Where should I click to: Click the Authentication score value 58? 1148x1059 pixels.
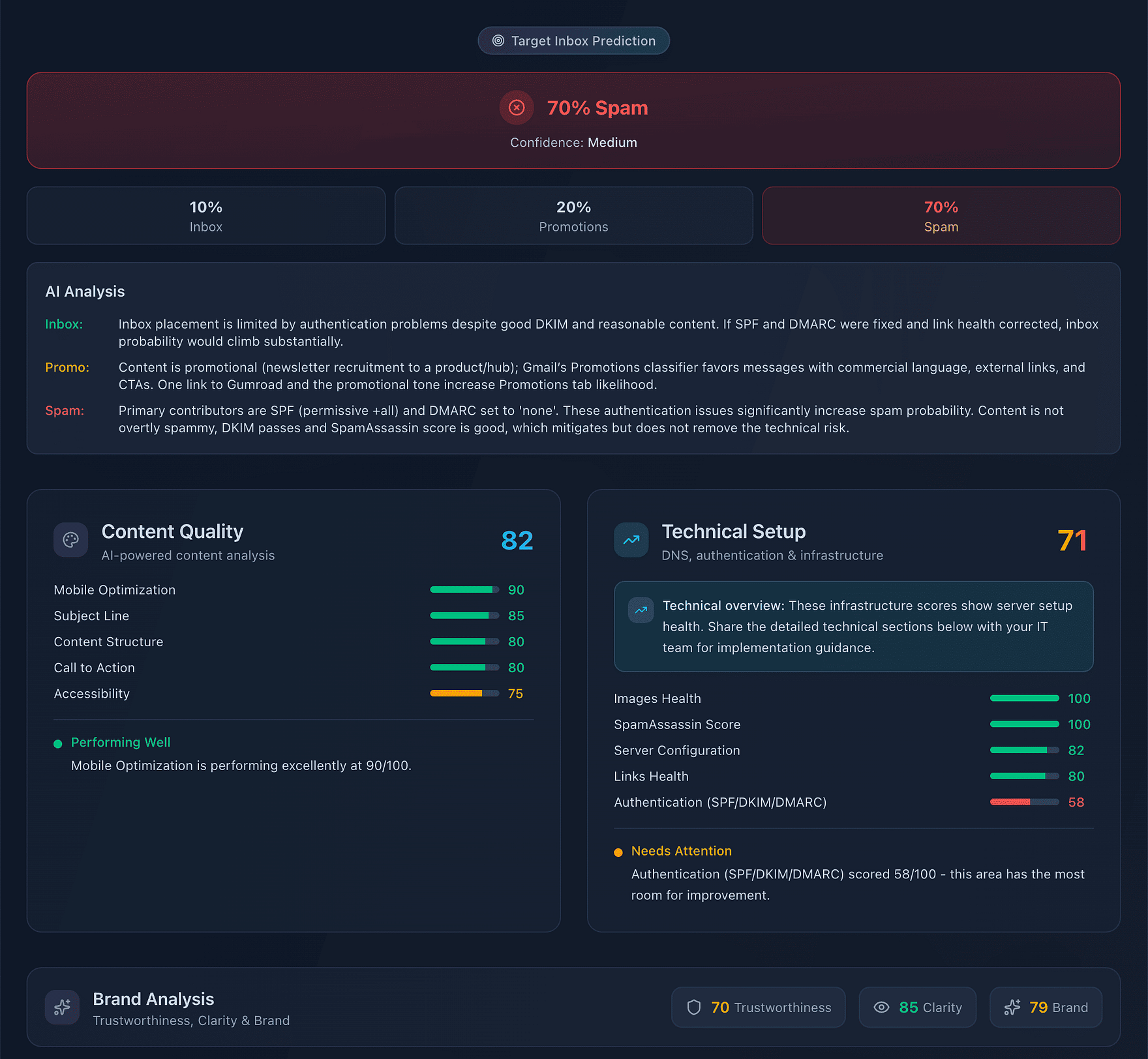[1076, 802]
